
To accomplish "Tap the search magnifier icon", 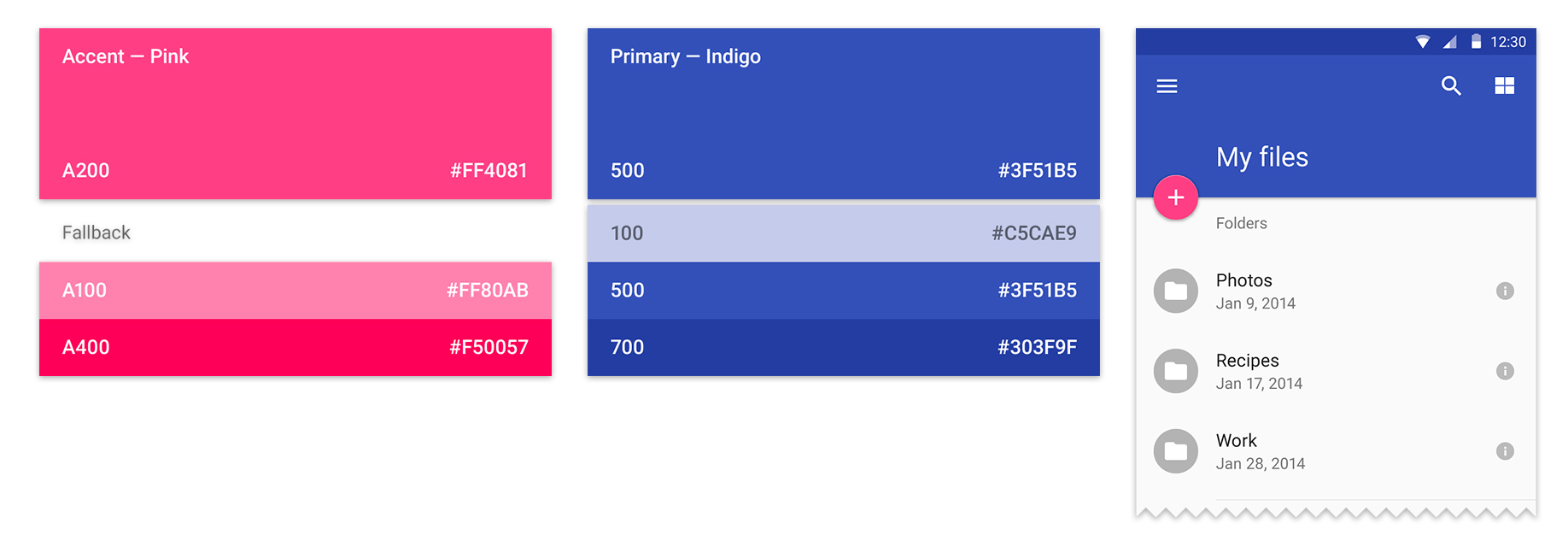I will coord(1451,86).
